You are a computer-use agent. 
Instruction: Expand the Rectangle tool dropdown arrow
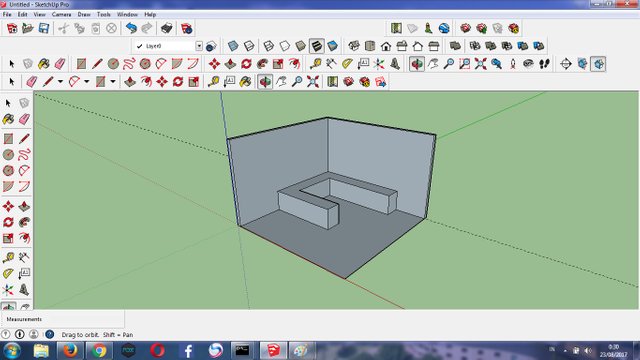113,82
